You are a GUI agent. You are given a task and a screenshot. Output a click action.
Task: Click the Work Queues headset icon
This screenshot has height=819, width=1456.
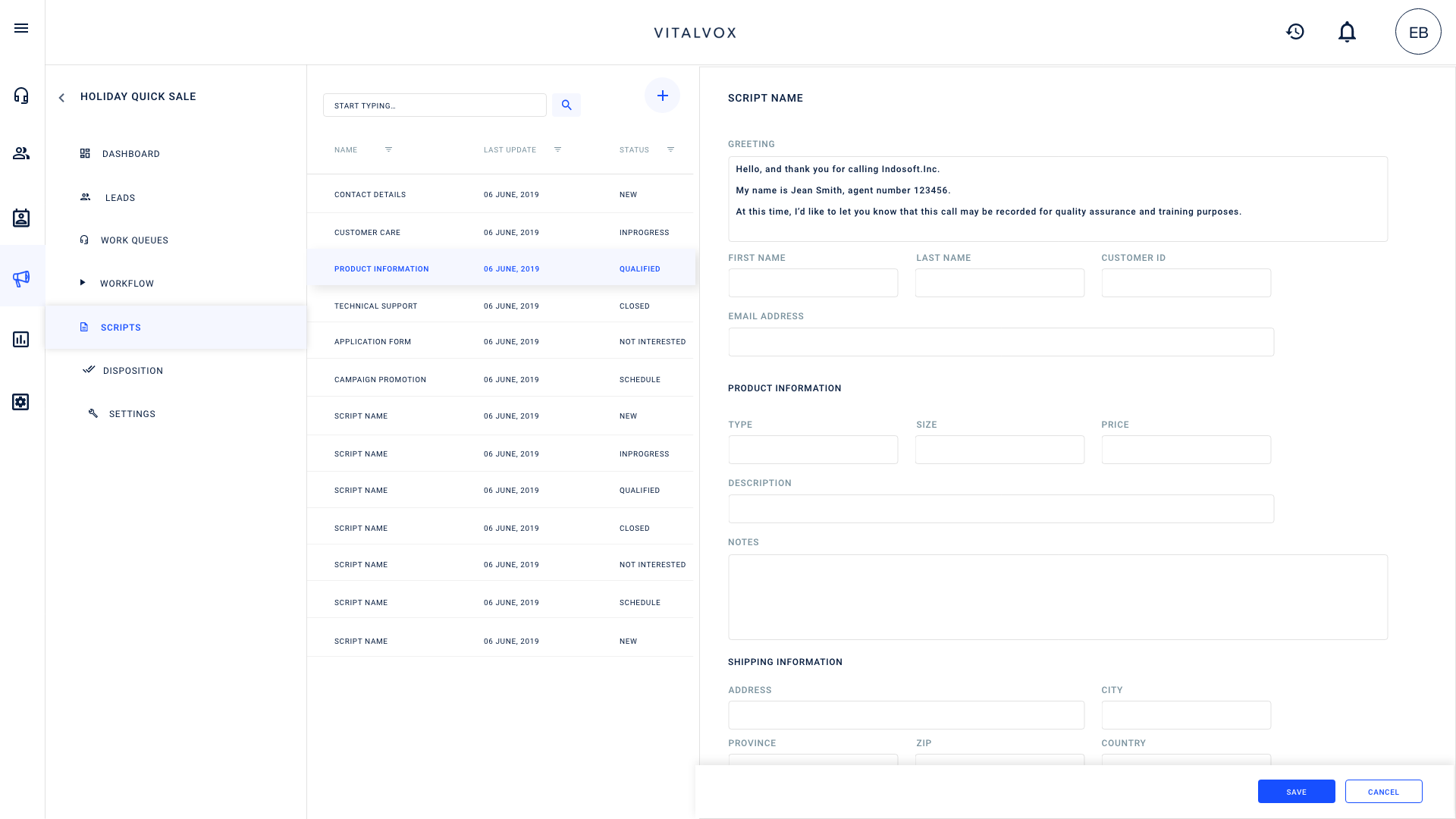[x=84, y=240]
